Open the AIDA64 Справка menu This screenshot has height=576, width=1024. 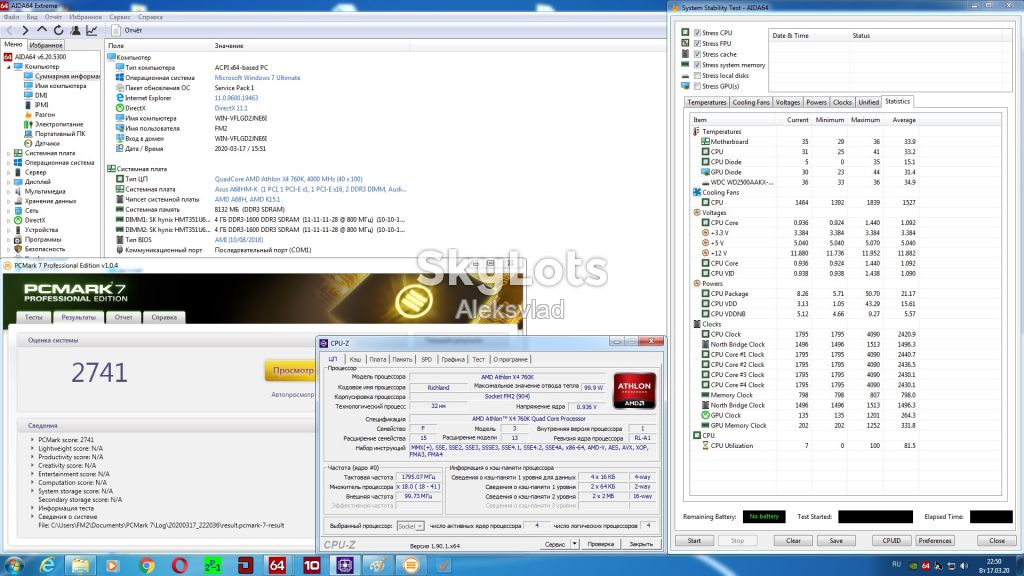pos(150,17)
